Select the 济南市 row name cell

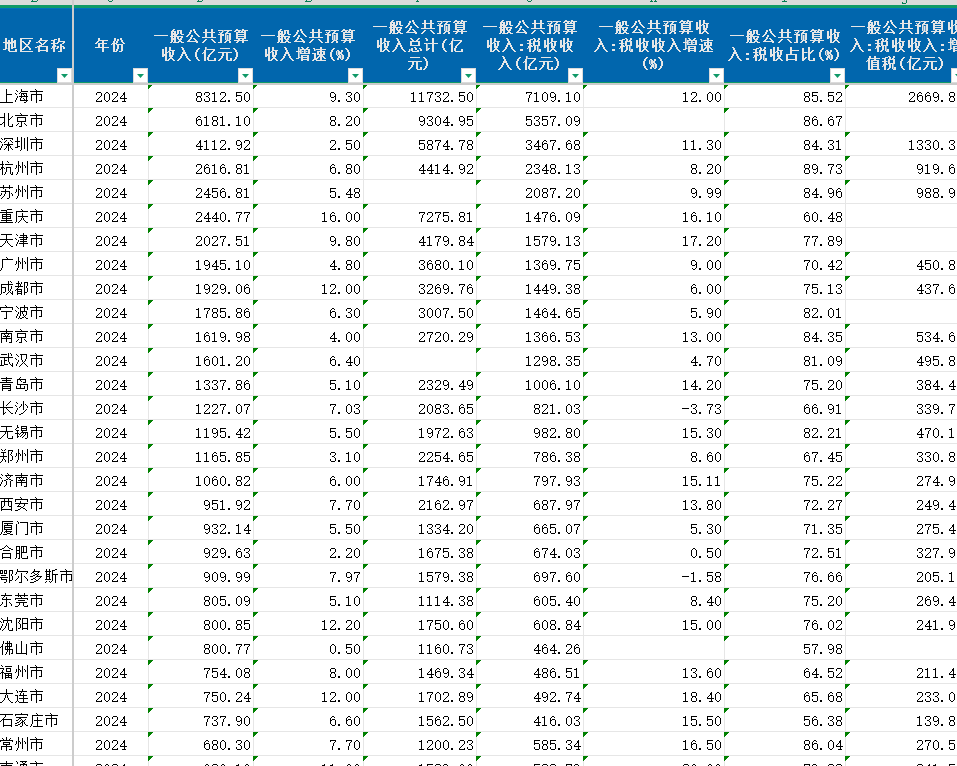(36, 480)
